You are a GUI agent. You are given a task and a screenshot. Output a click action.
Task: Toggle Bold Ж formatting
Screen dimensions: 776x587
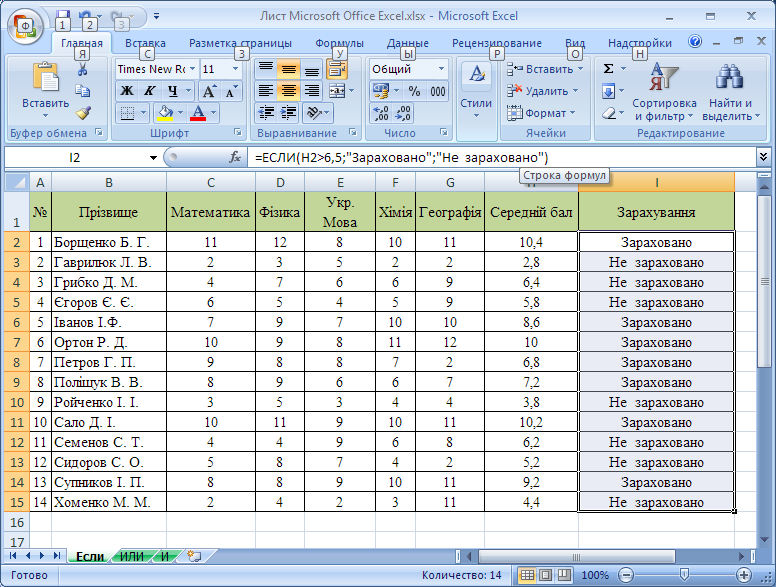click(x=127, y=91)
